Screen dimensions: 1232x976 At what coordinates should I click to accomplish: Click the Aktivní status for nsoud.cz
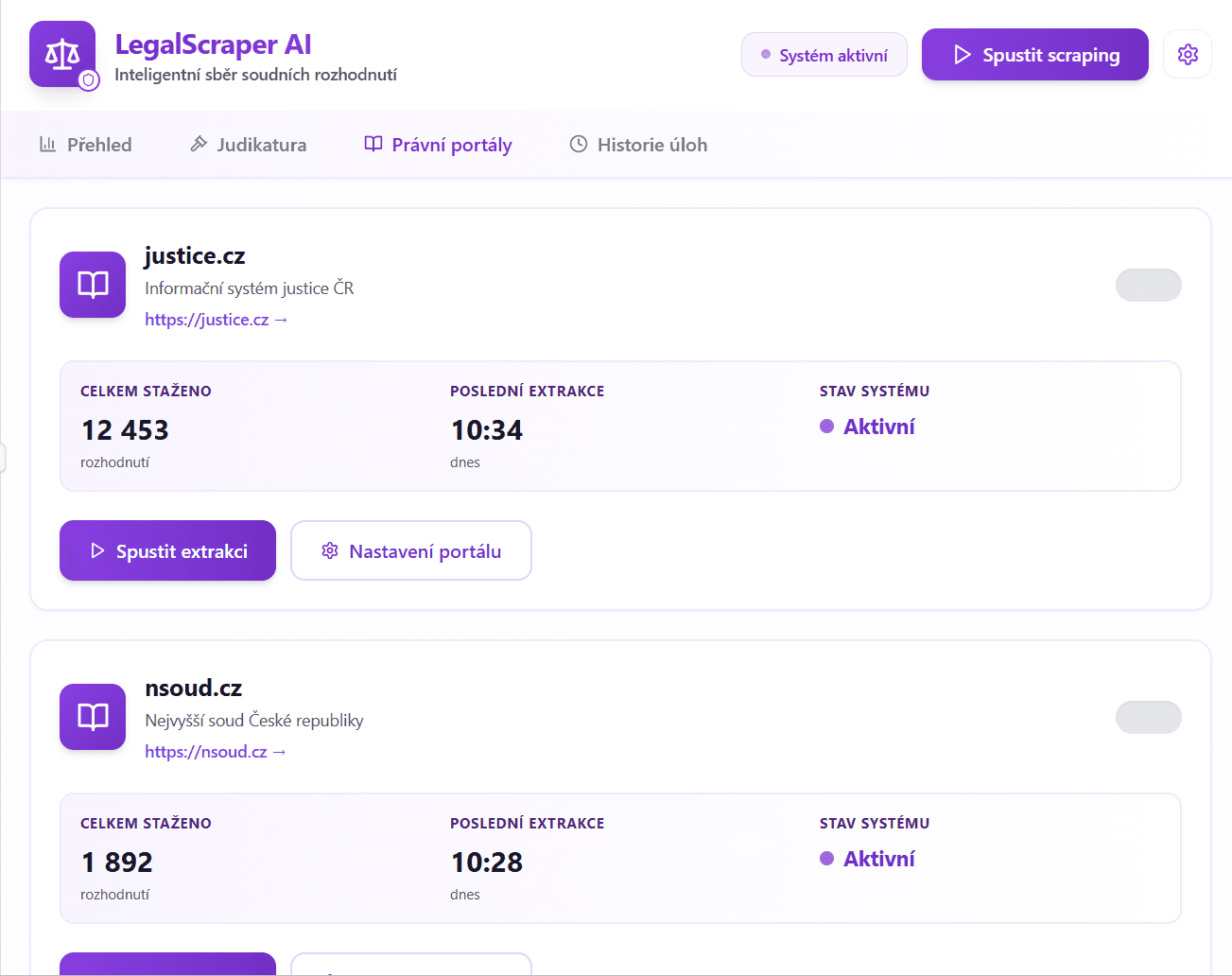(877, 859)
